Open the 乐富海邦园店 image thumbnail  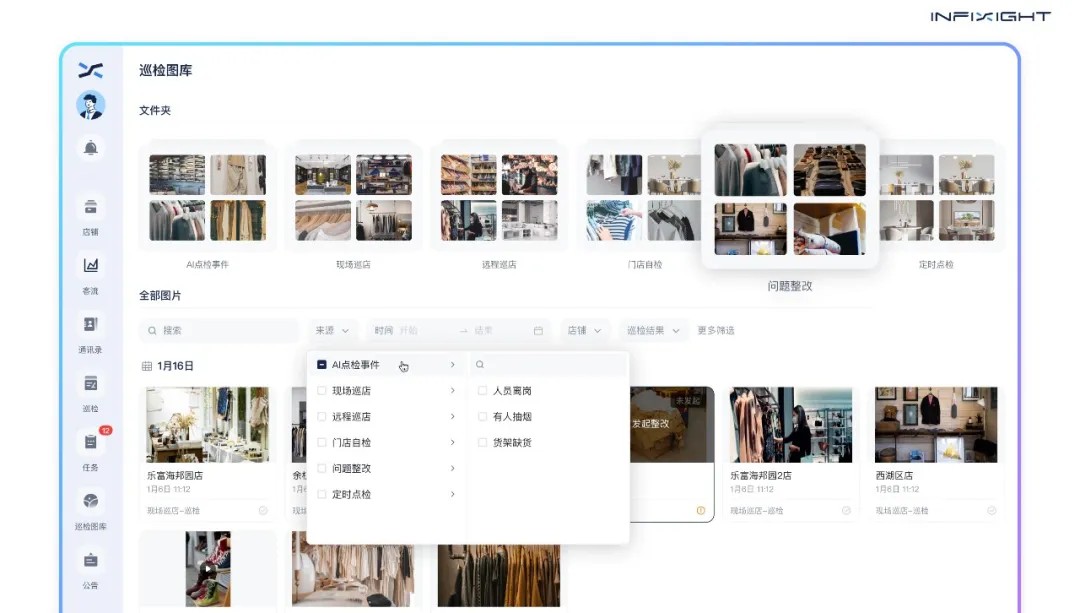(207, 424)
